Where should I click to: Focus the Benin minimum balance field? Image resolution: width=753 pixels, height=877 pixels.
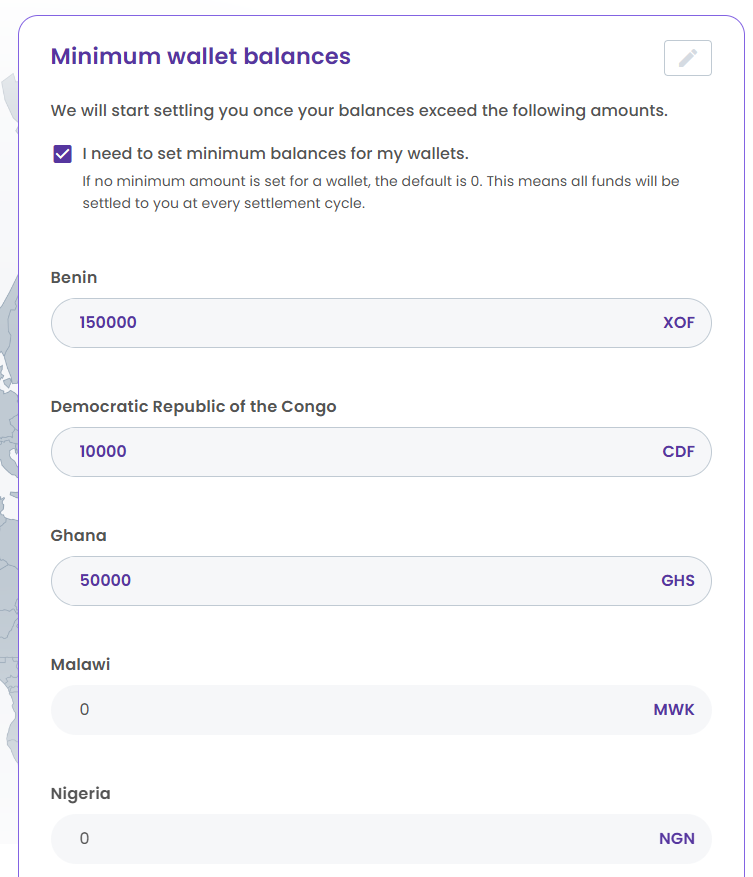(381, 323)
